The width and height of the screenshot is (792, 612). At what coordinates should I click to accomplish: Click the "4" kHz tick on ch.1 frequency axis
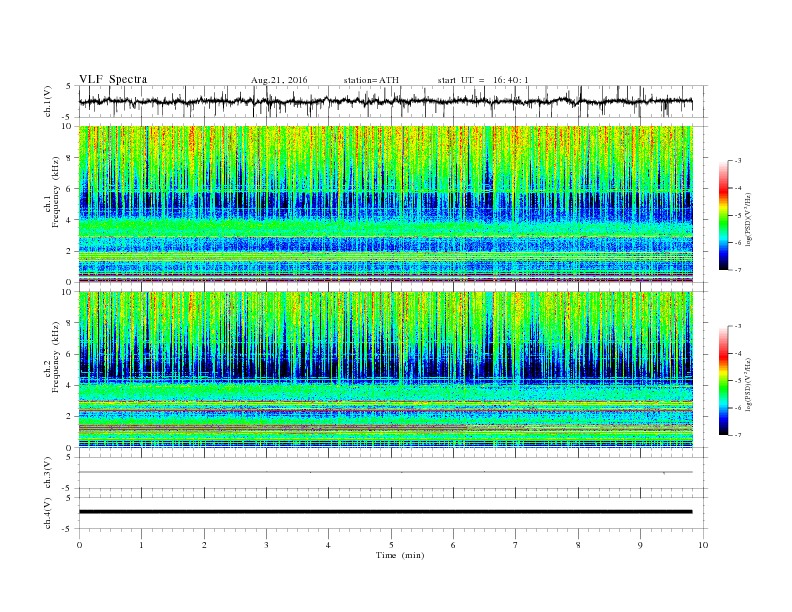coord(70,220)
